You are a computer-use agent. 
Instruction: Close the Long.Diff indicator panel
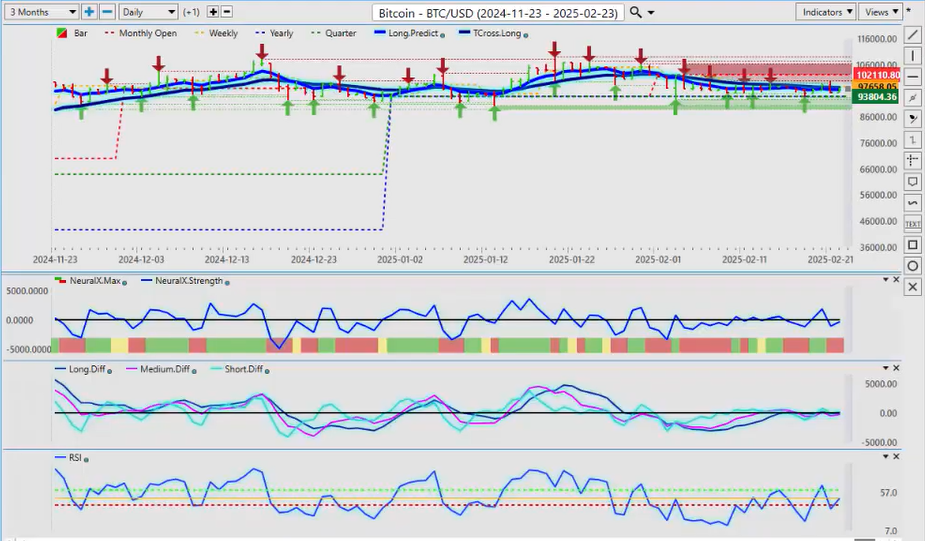pyautogui.click(x=897, y=368)
